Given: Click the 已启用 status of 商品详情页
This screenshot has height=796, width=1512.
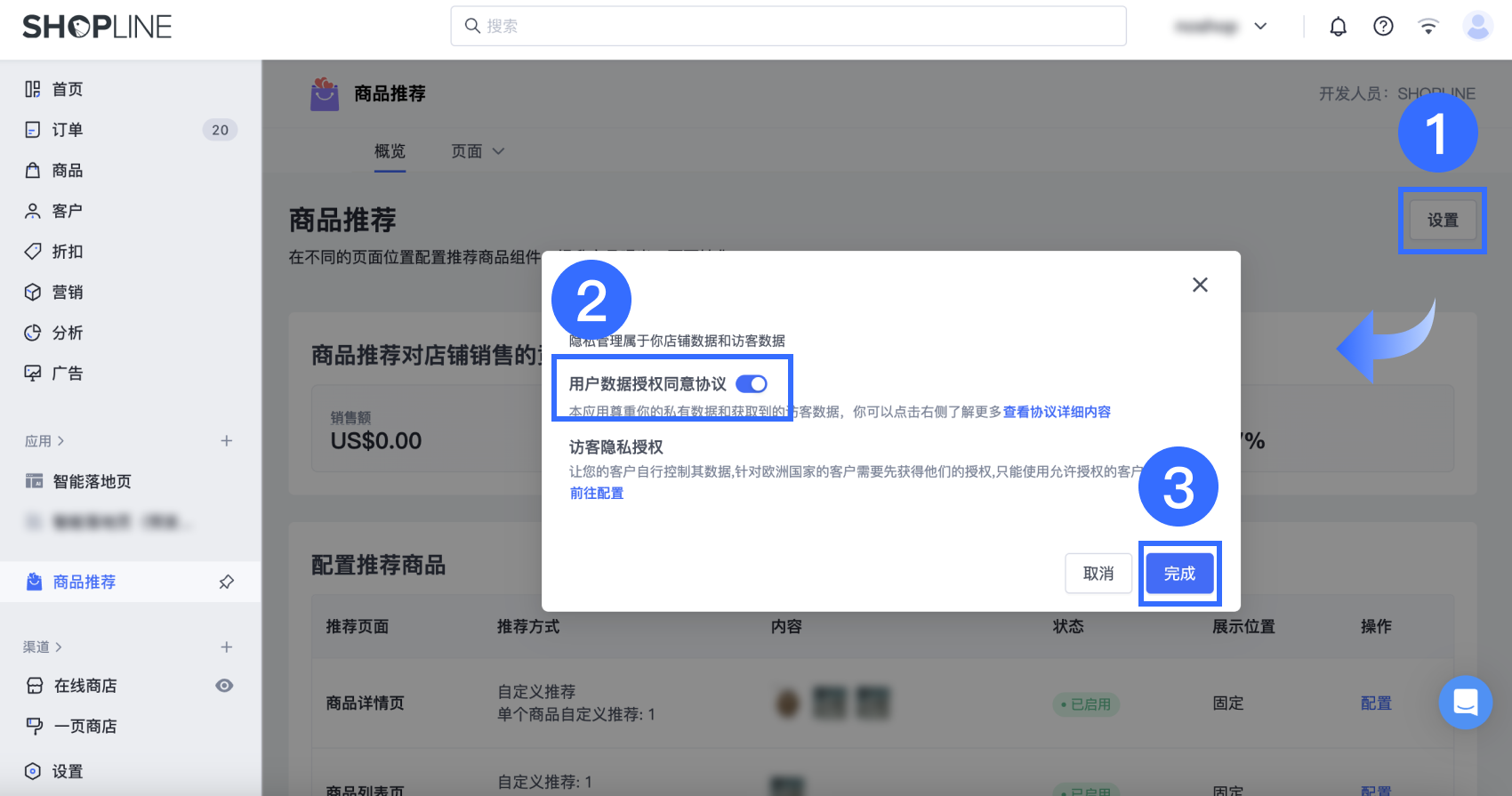Looking at the screenshot, I should [x=1086, y=704].
